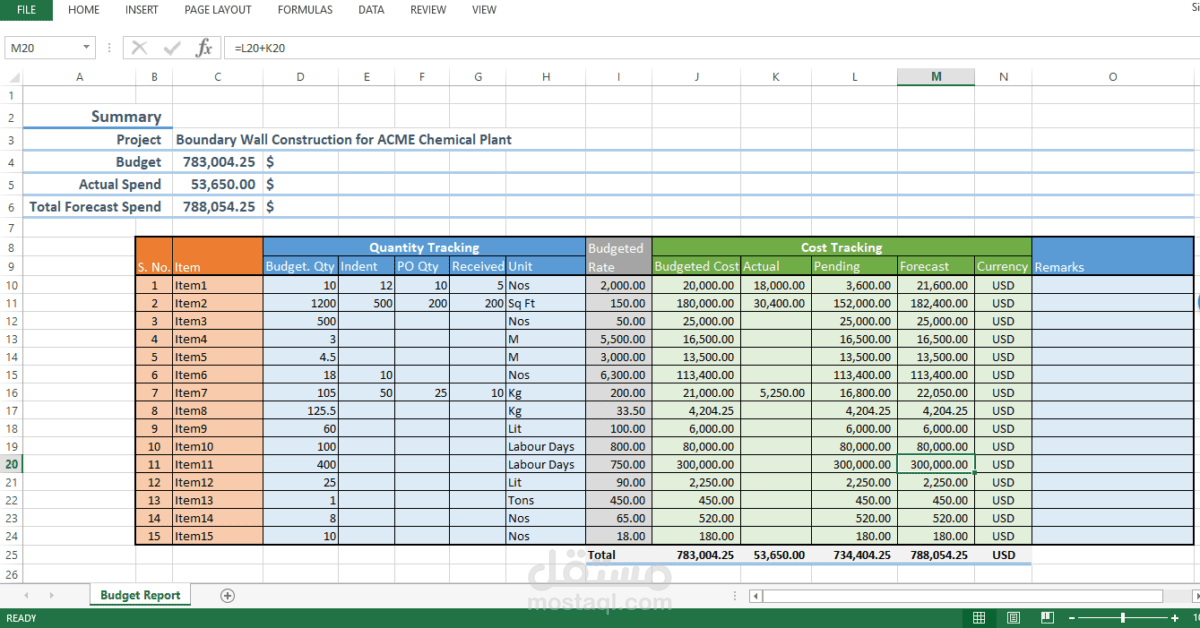
Task: Zoom out using the minus icon
Action: [x=1071, y=618]
